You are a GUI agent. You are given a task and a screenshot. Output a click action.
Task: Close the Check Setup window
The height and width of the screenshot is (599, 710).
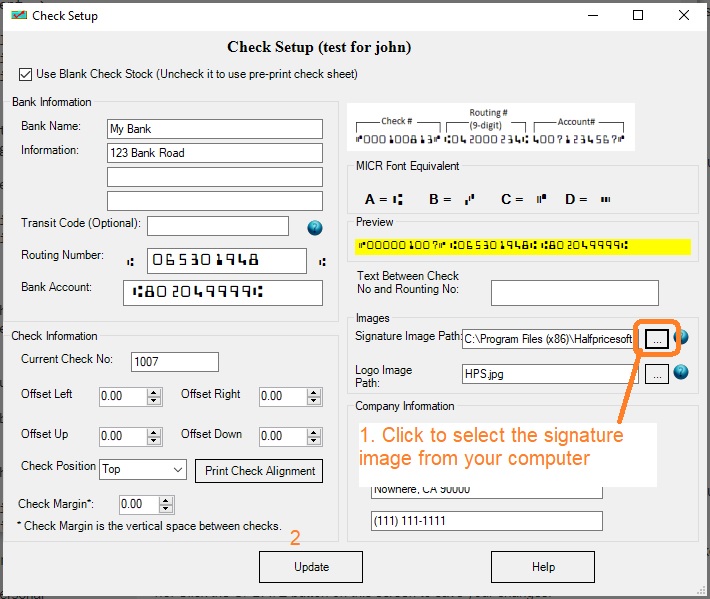[x=684, y=15]
